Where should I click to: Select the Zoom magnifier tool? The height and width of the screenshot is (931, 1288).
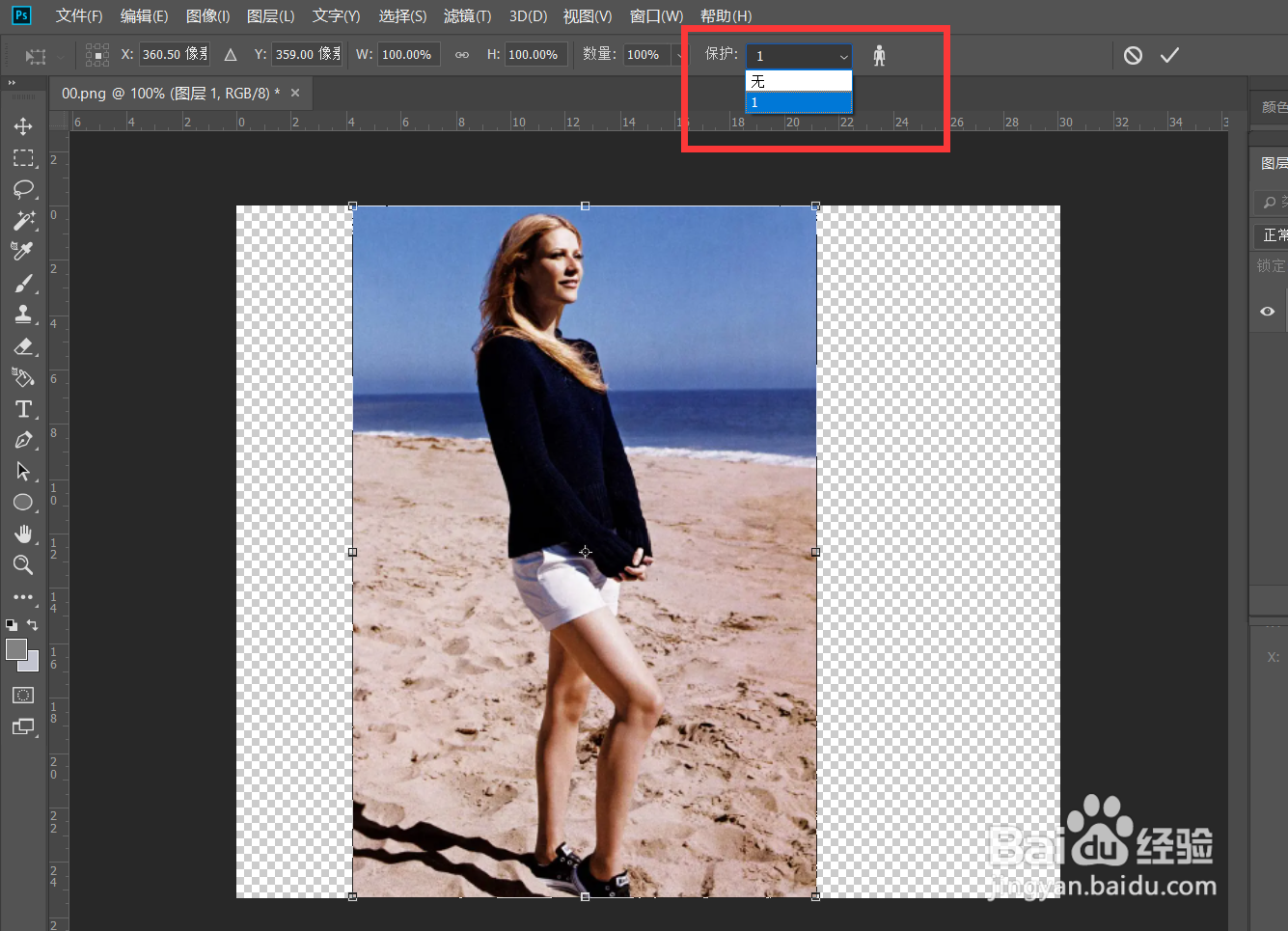coord(23,564)
